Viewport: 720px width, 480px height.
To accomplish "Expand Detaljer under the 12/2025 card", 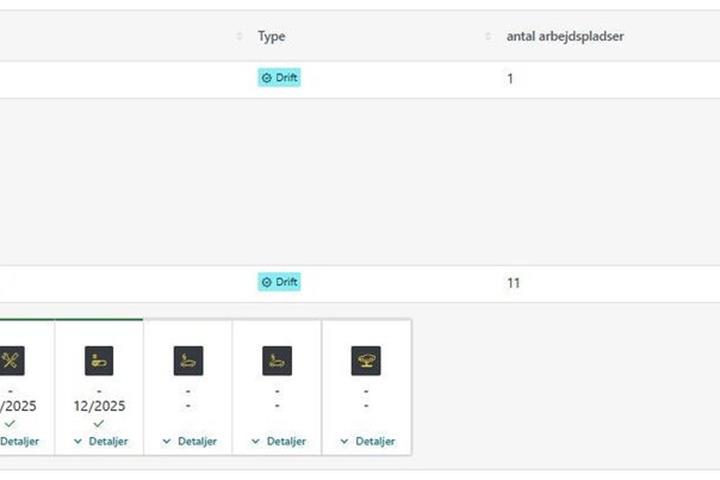I will [101, 441].
